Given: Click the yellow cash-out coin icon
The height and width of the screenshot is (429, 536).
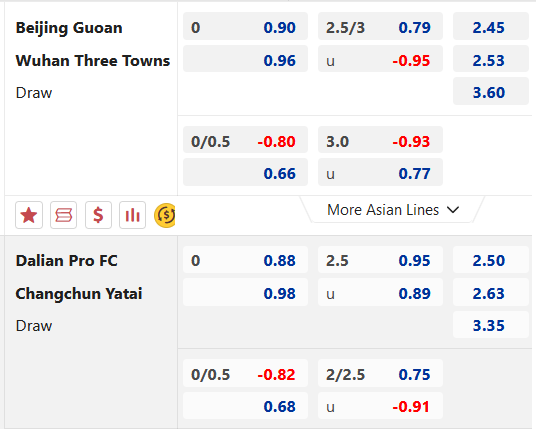Looking at the screenshot, I should tap(165, 215).
